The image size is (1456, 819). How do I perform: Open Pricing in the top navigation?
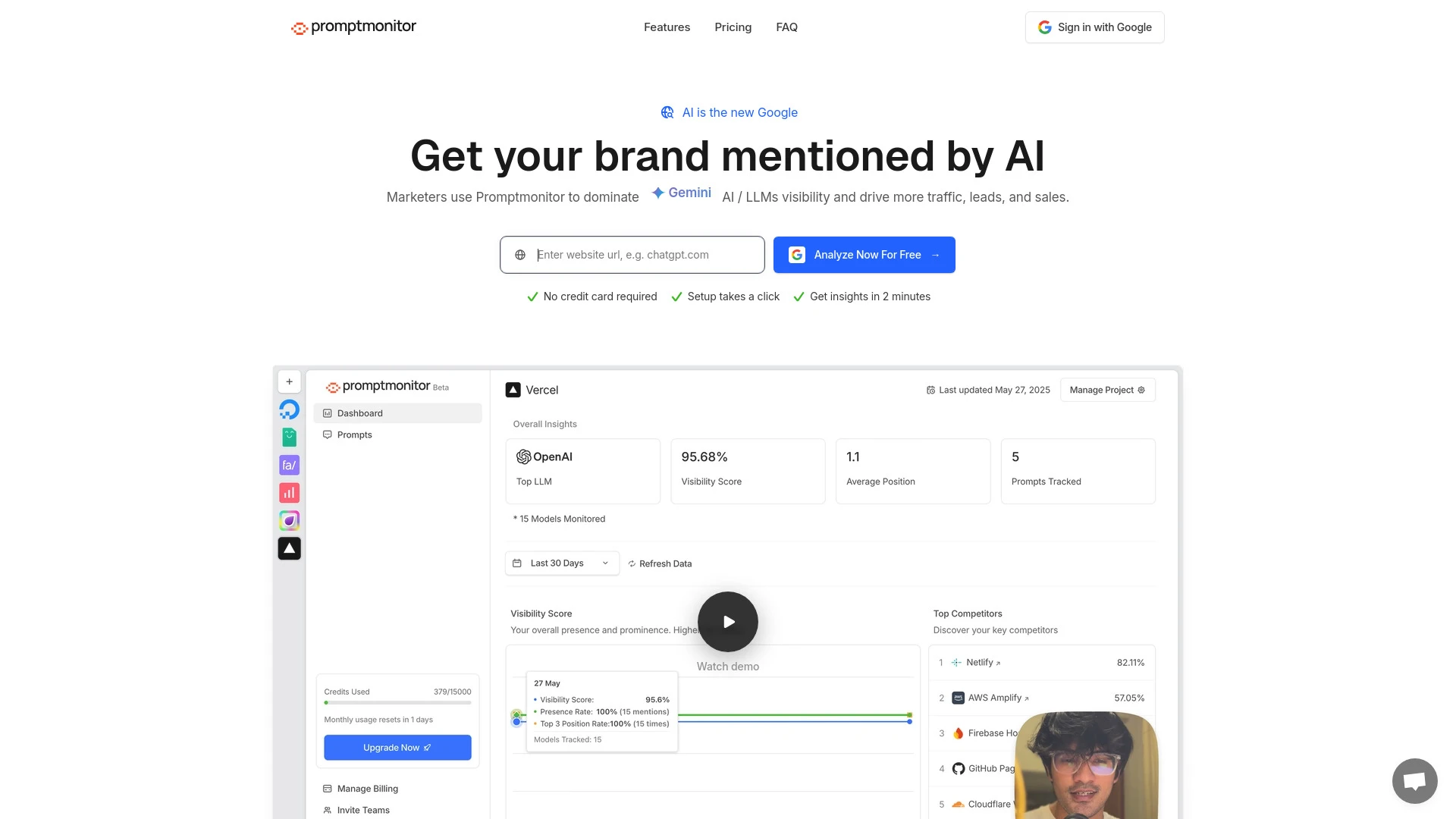(733, 27)
